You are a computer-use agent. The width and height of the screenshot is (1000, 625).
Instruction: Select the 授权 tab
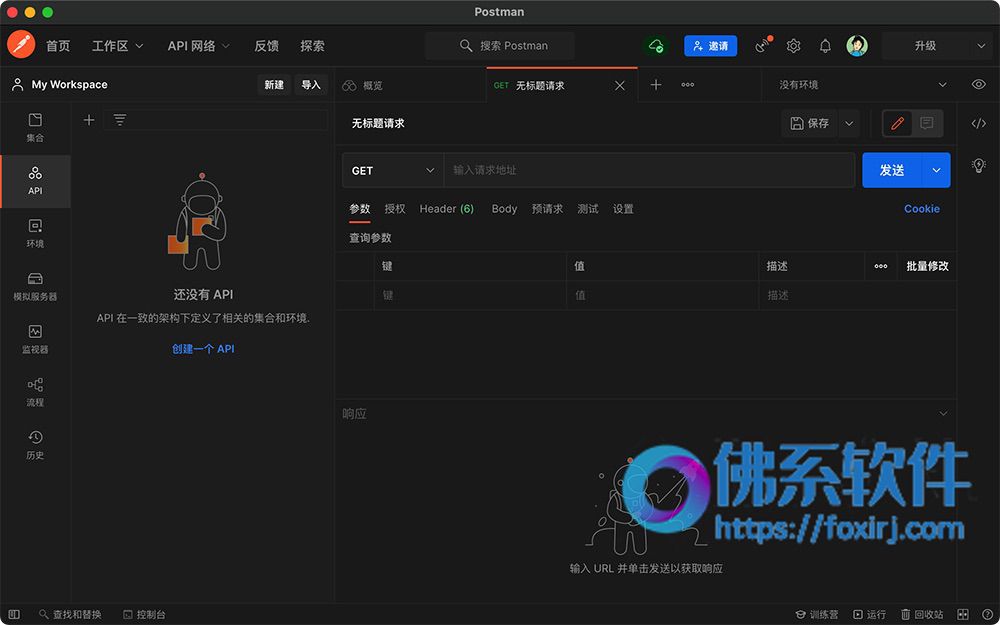tap(395, 209)
